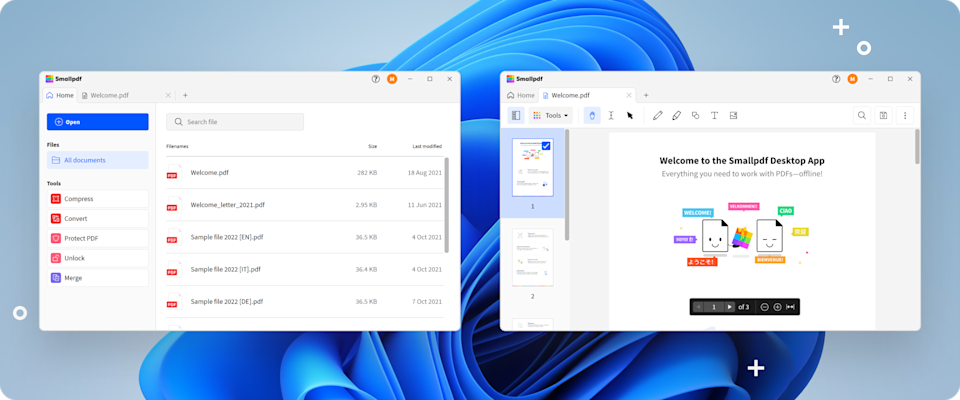Select Sample file 2022 [IT].pdf row
Screen dimensions: 960x400
pos(304,269)
